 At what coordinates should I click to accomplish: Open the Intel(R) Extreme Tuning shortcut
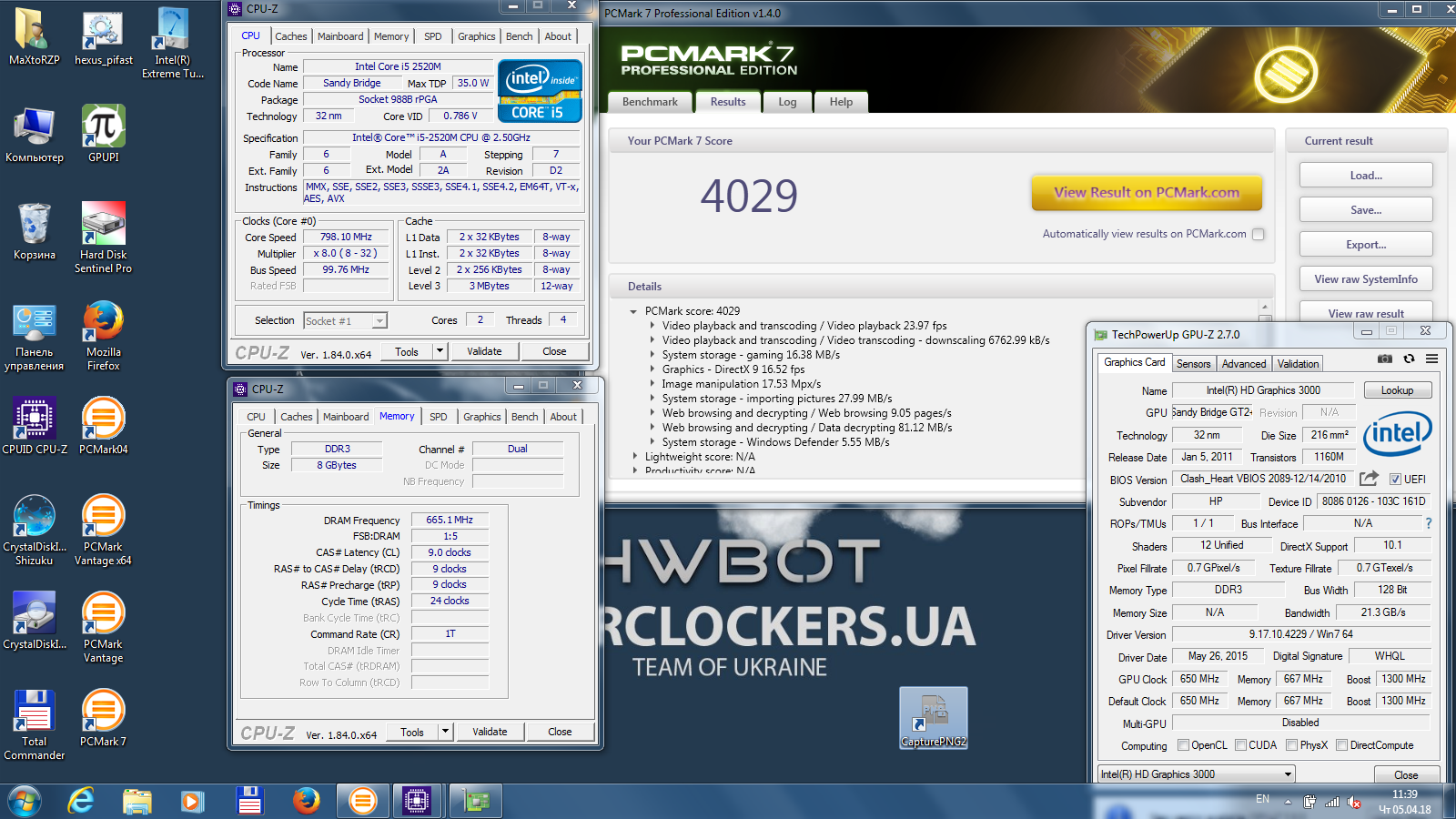click(x=172, y=43)
